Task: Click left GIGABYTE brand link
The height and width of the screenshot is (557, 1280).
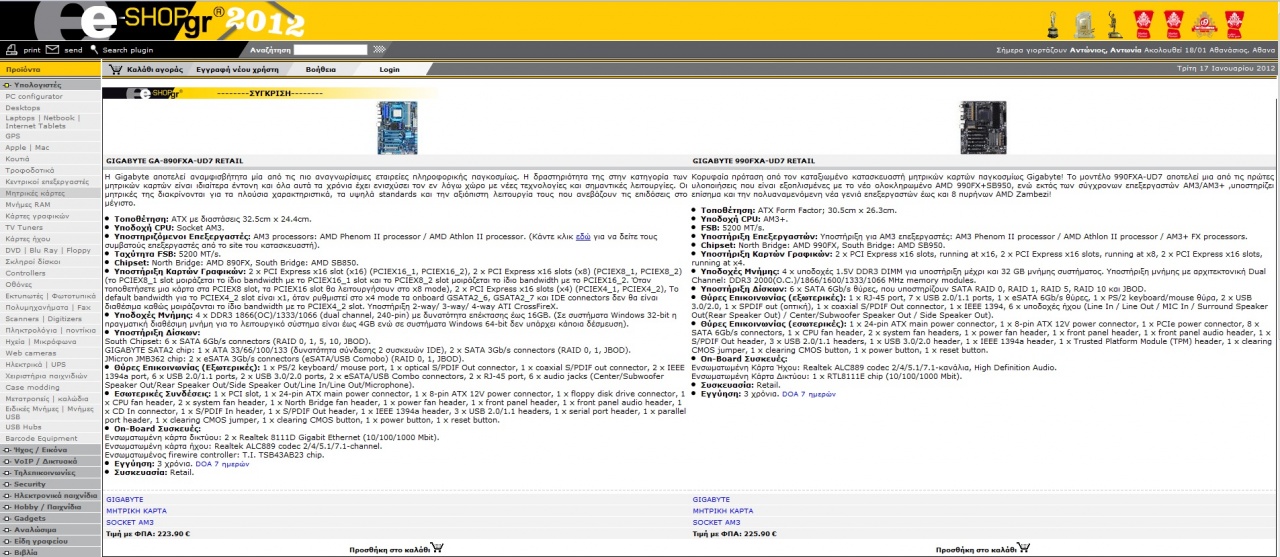Action: click(125, 498)
